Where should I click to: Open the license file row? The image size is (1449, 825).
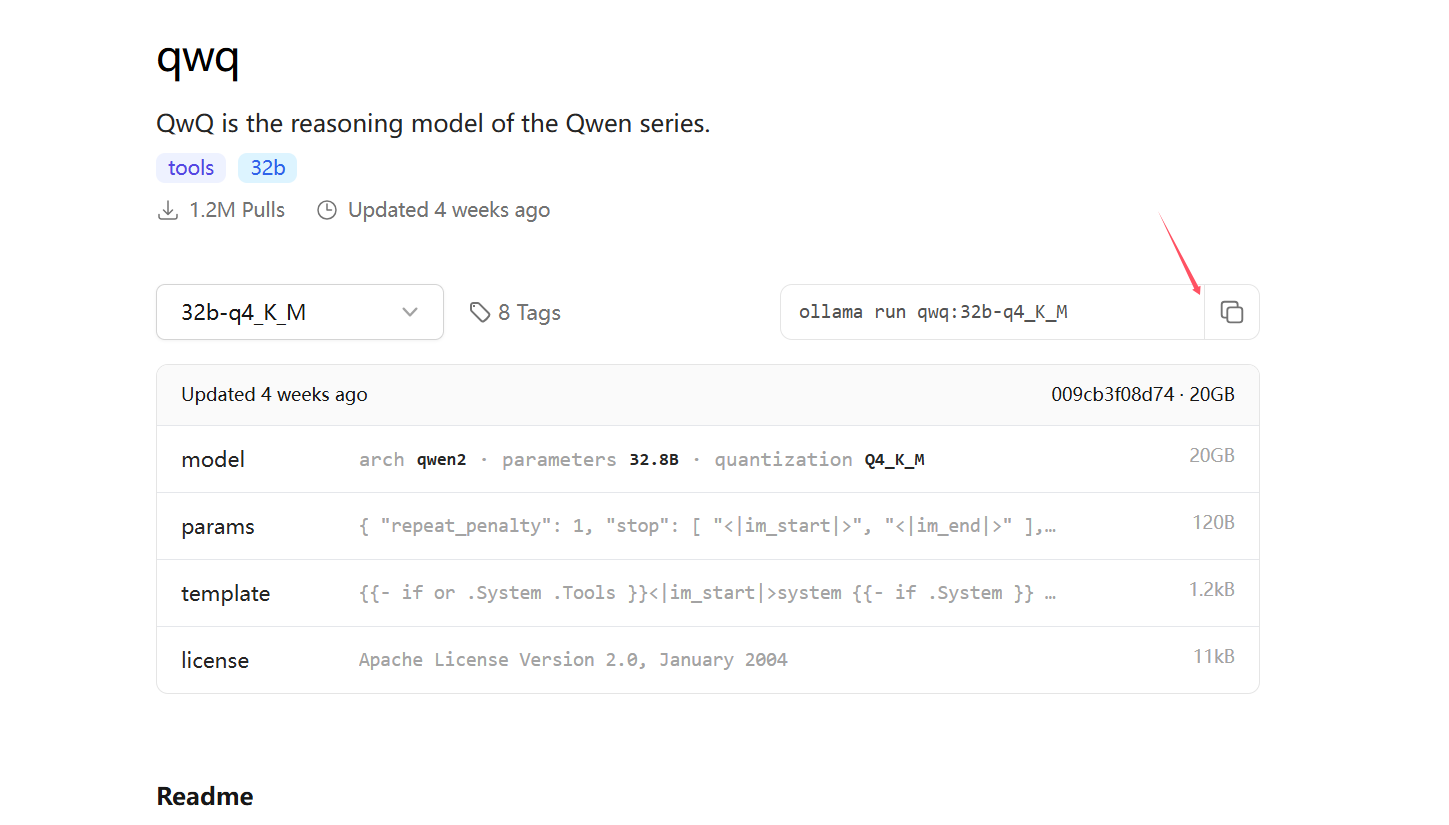708,660
